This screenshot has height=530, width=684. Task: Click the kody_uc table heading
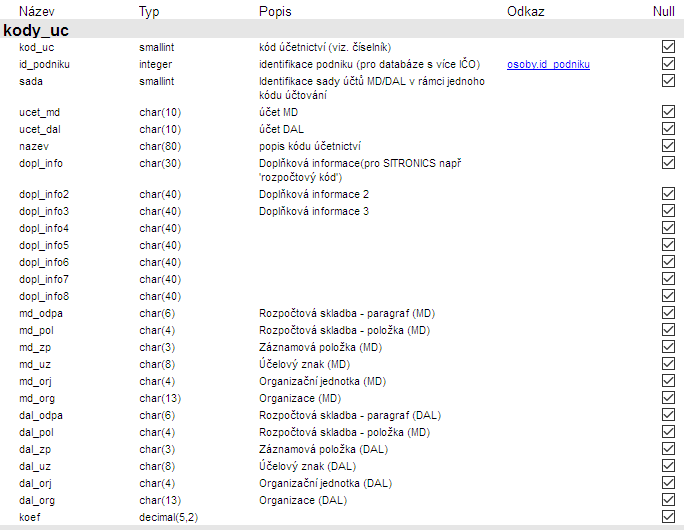click(x=36, y=31)
